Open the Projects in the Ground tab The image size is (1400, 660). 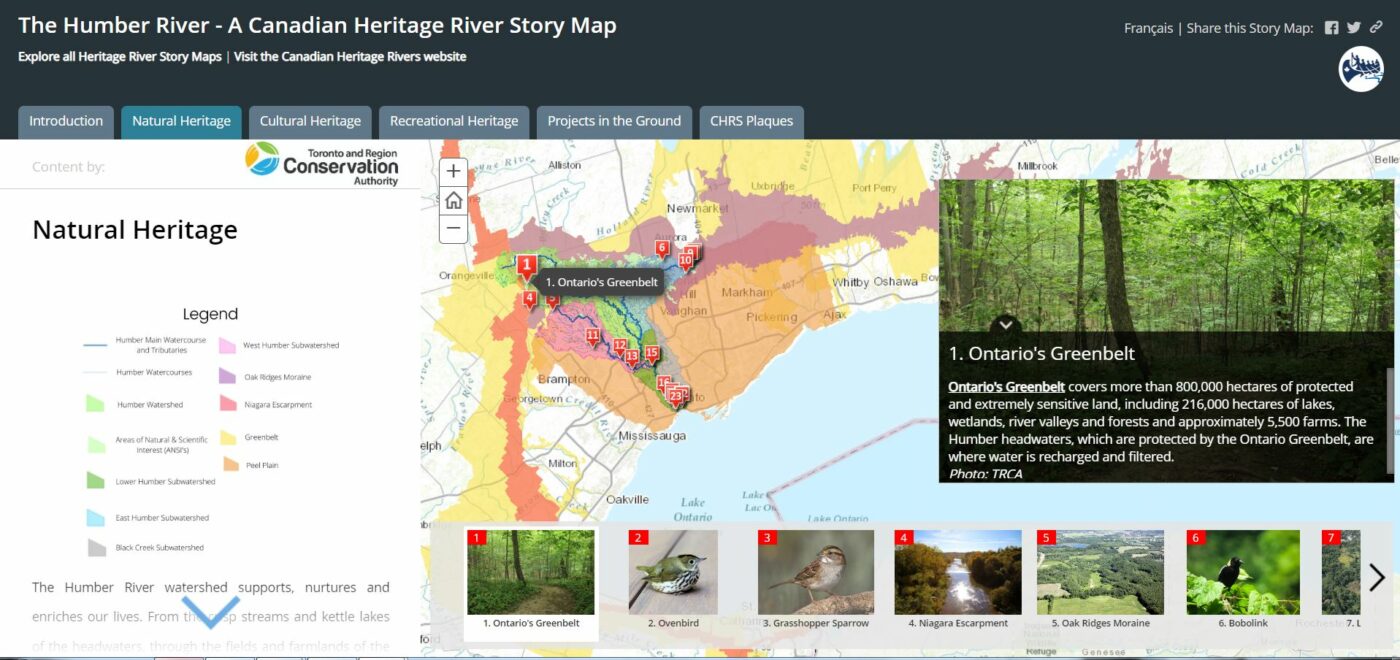(x=613, y=121)
